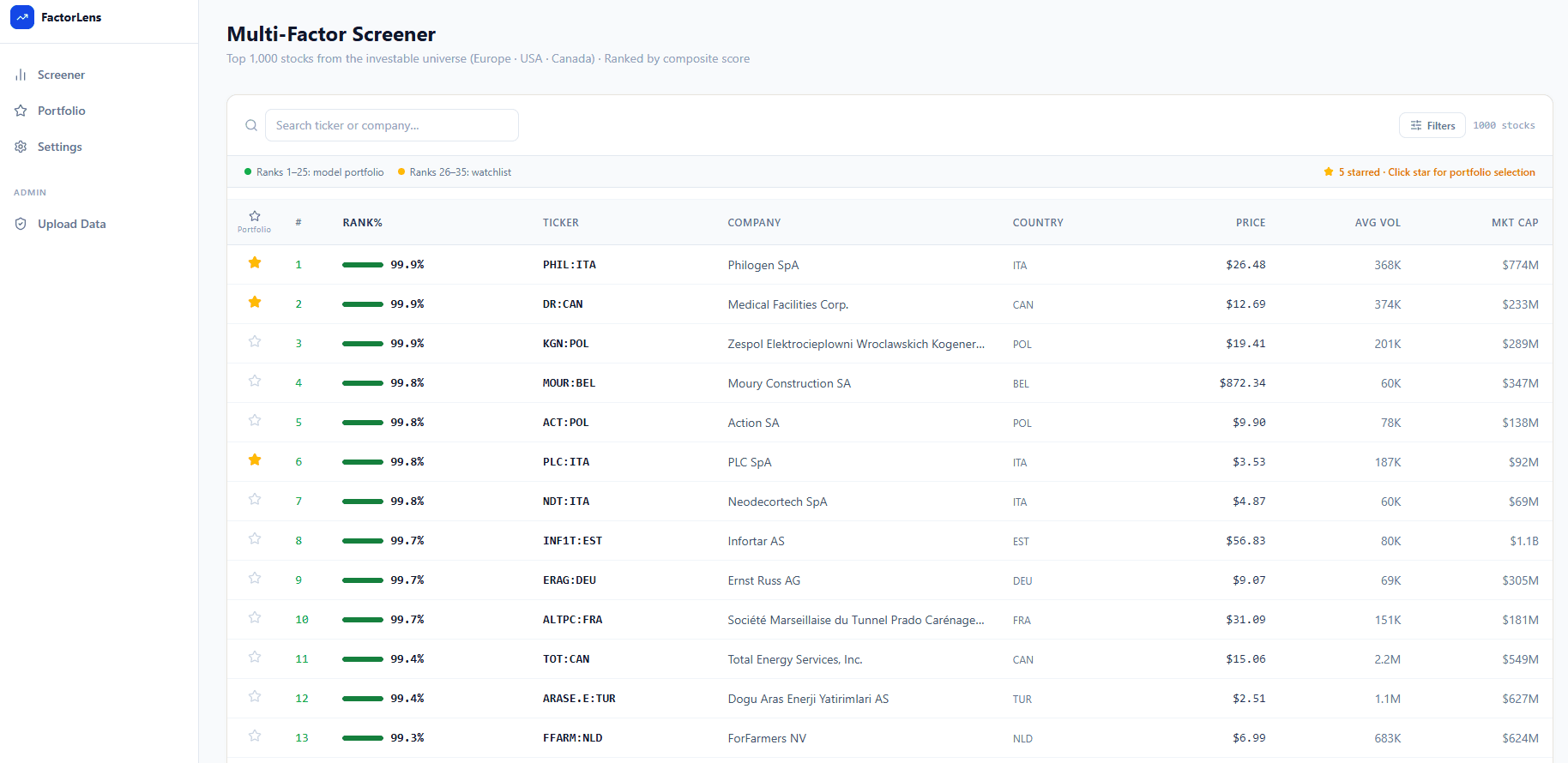This screenshot has width=1568, height=763.
Task: Click the Ranks 26–35 watchlist legend
Action: (x=455, y=172)
